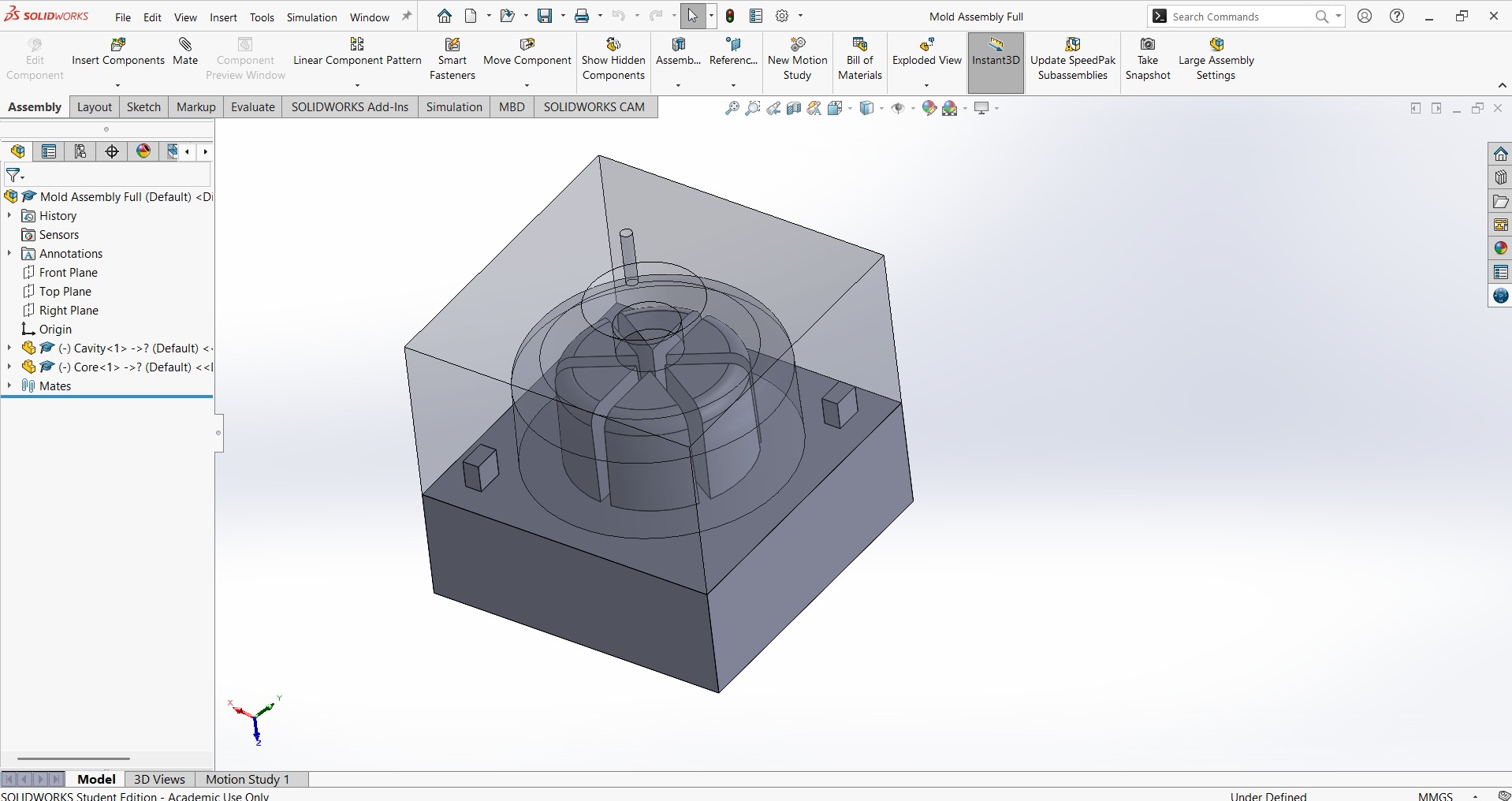Click the Rebuild traffic light icon

730,16
